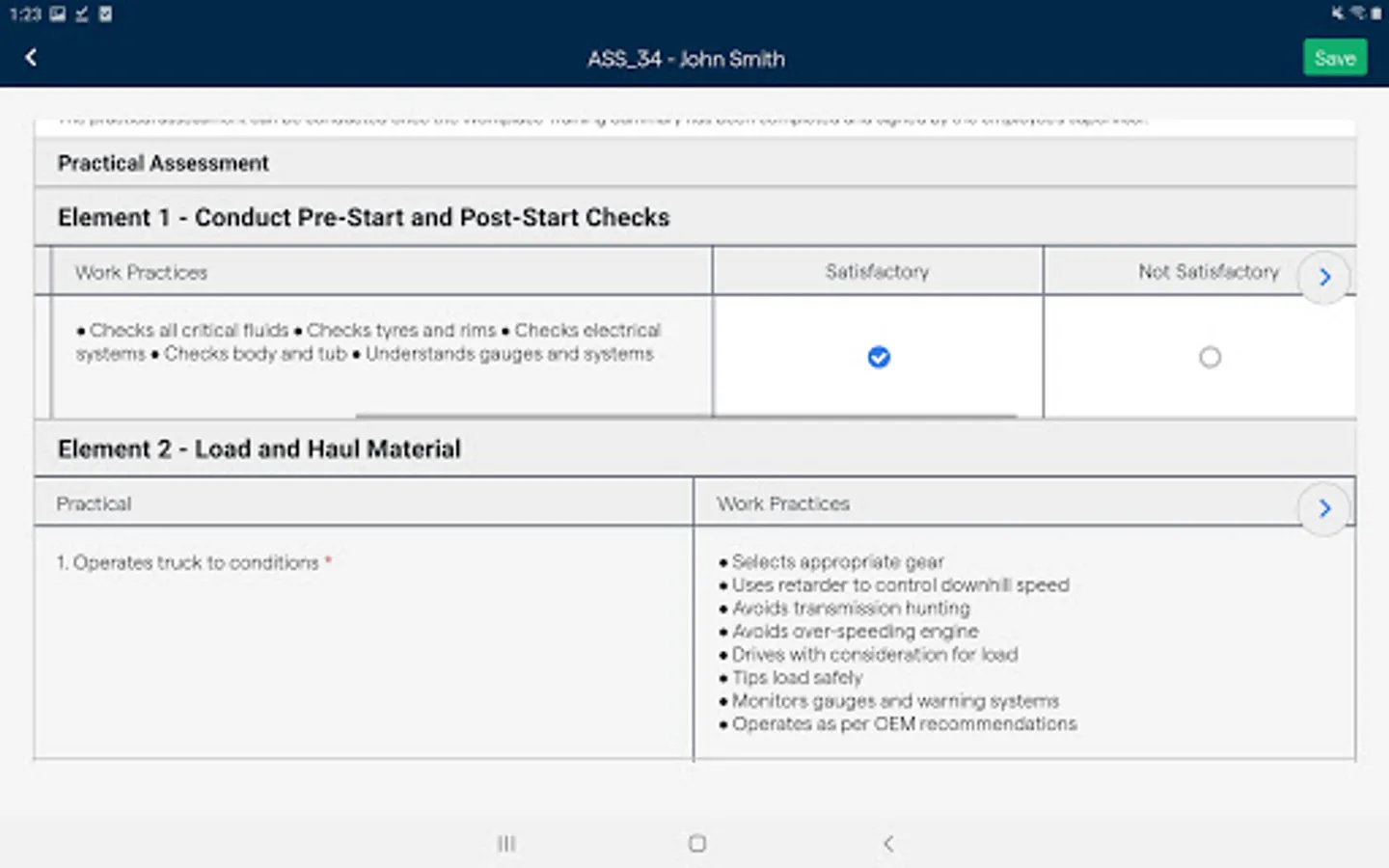1389x868 pixels.
Task: Click 'Element 2 - Load and Haul Material' heading
Action: click(259, 448)
